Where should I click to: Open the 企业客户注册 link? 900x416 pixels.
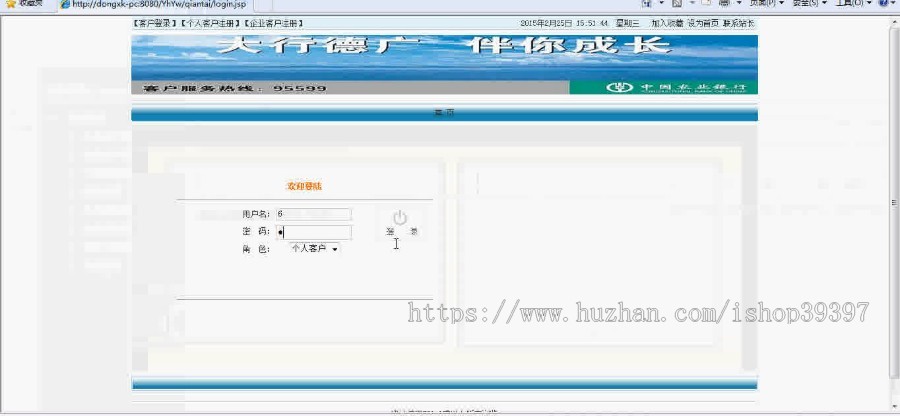point(273,24)
